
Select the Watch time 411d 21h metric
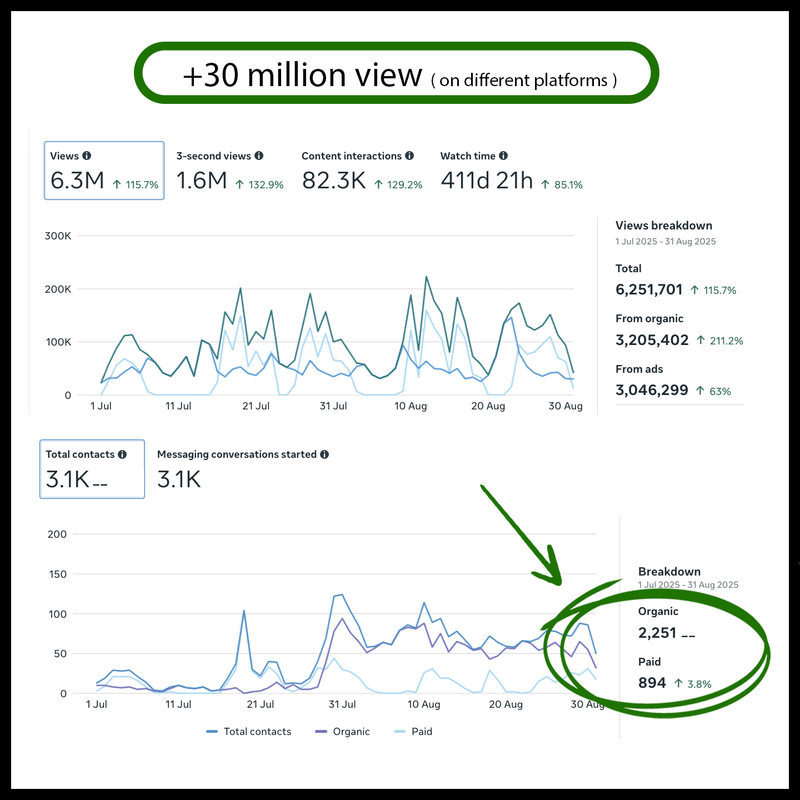[511, 170]
